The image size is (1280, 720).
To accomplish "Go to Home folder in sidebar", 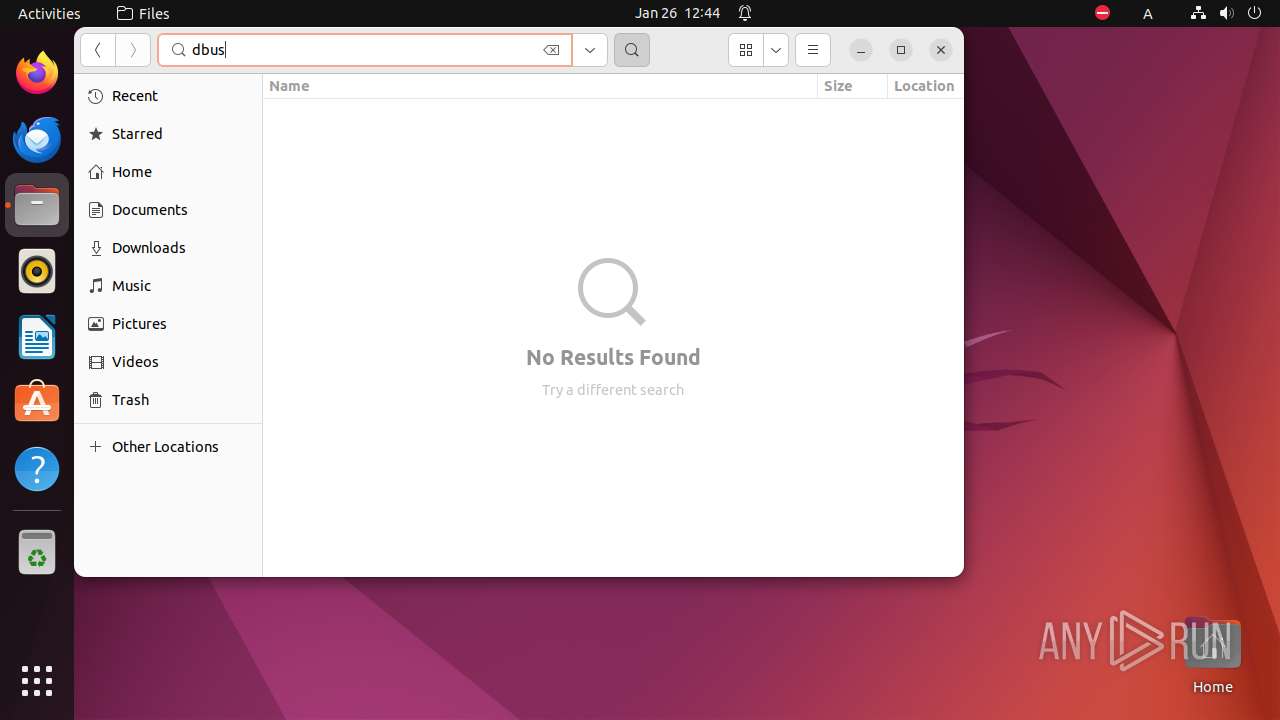I will [168, 172].
